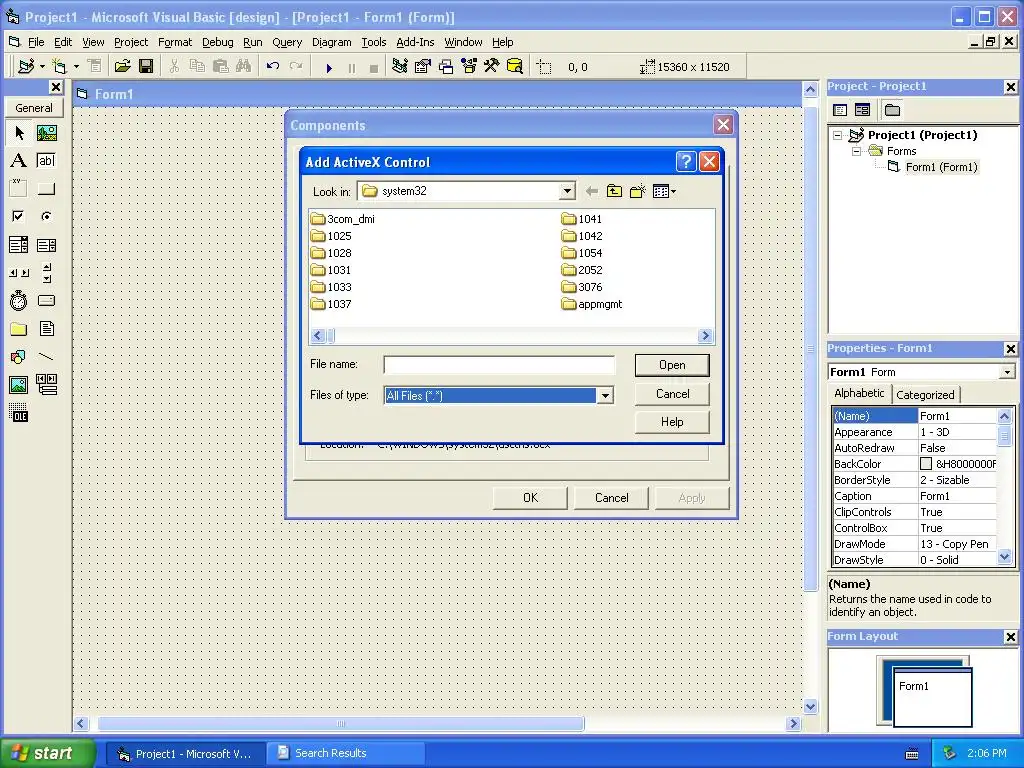The height and width of the screenshot is (768, 1024).
Task: Create new folder in Add ActiveX dialog
Action: point(637,191)
